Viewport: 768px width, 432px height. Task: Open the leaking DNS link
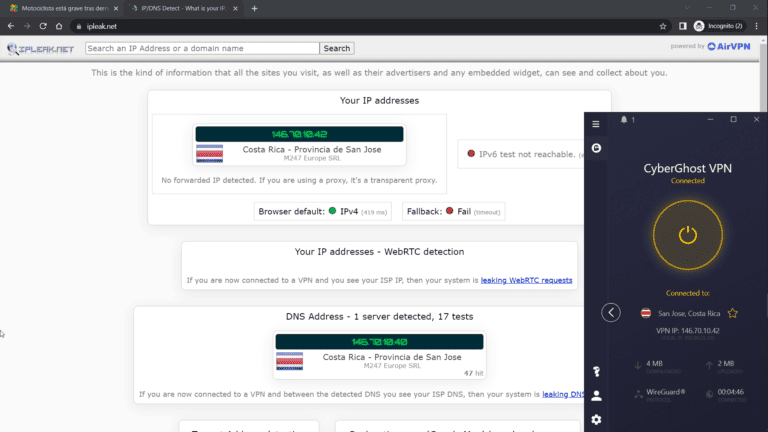[563, 394]
